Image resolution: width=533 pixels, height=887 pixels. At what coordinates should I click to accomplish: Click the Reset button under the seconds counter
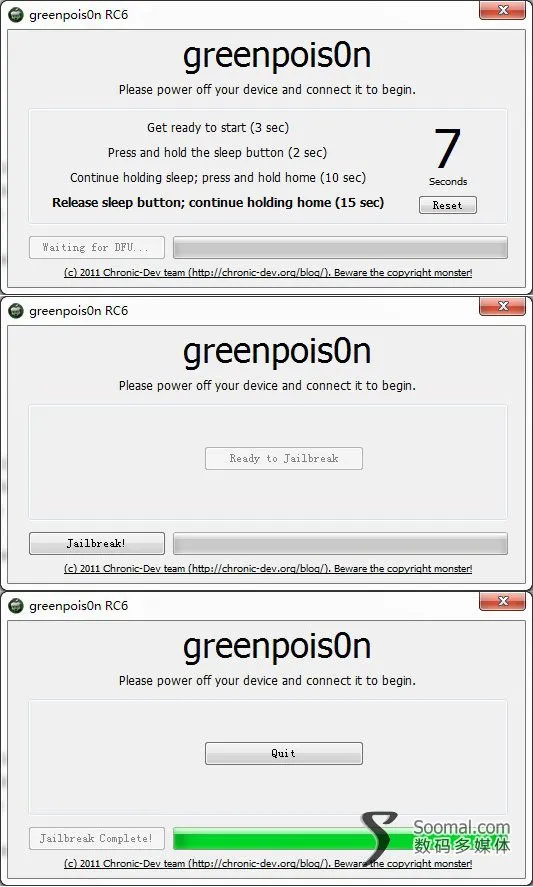click(448, 205)
